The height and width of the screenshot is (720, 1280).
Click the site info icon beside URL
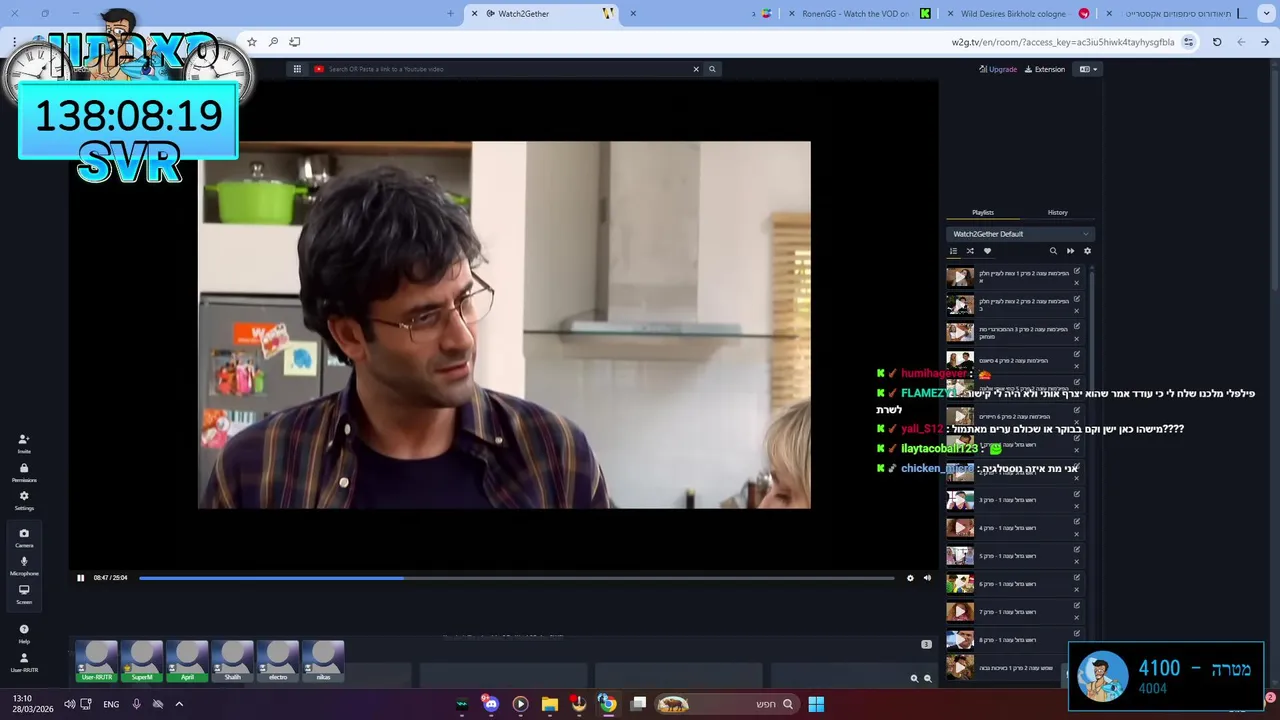click(x=1188, y=42)
